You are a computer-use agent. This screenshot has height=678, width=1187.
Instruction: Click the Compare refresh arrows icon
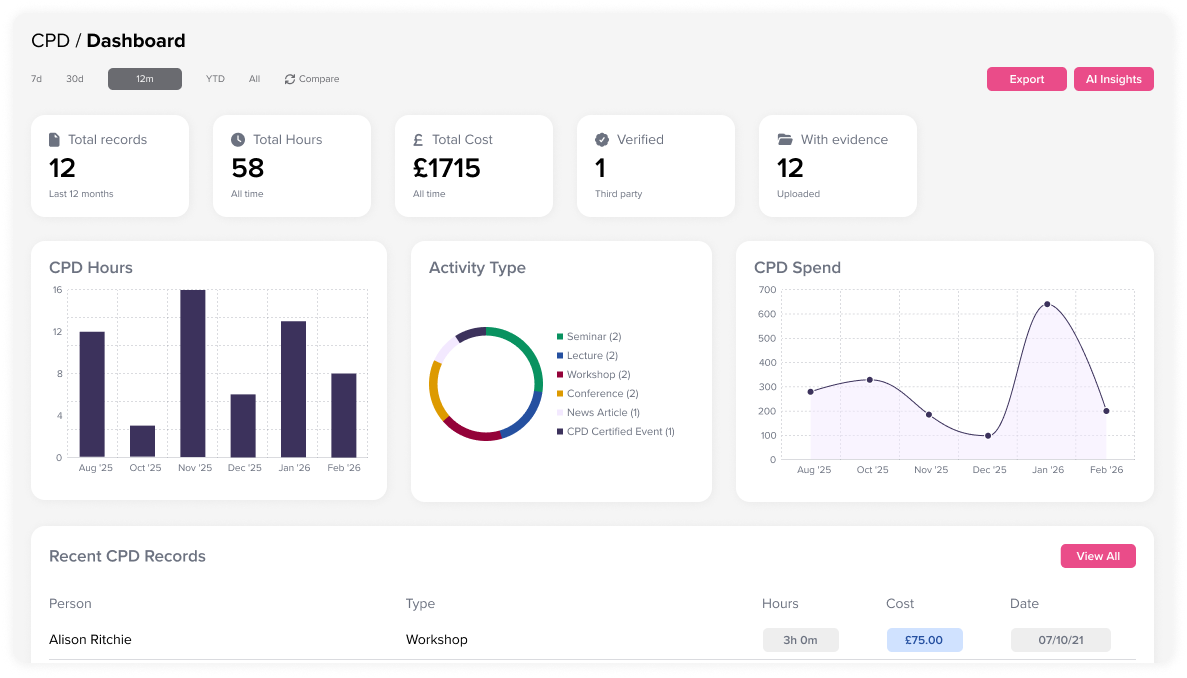pos(290,79)
